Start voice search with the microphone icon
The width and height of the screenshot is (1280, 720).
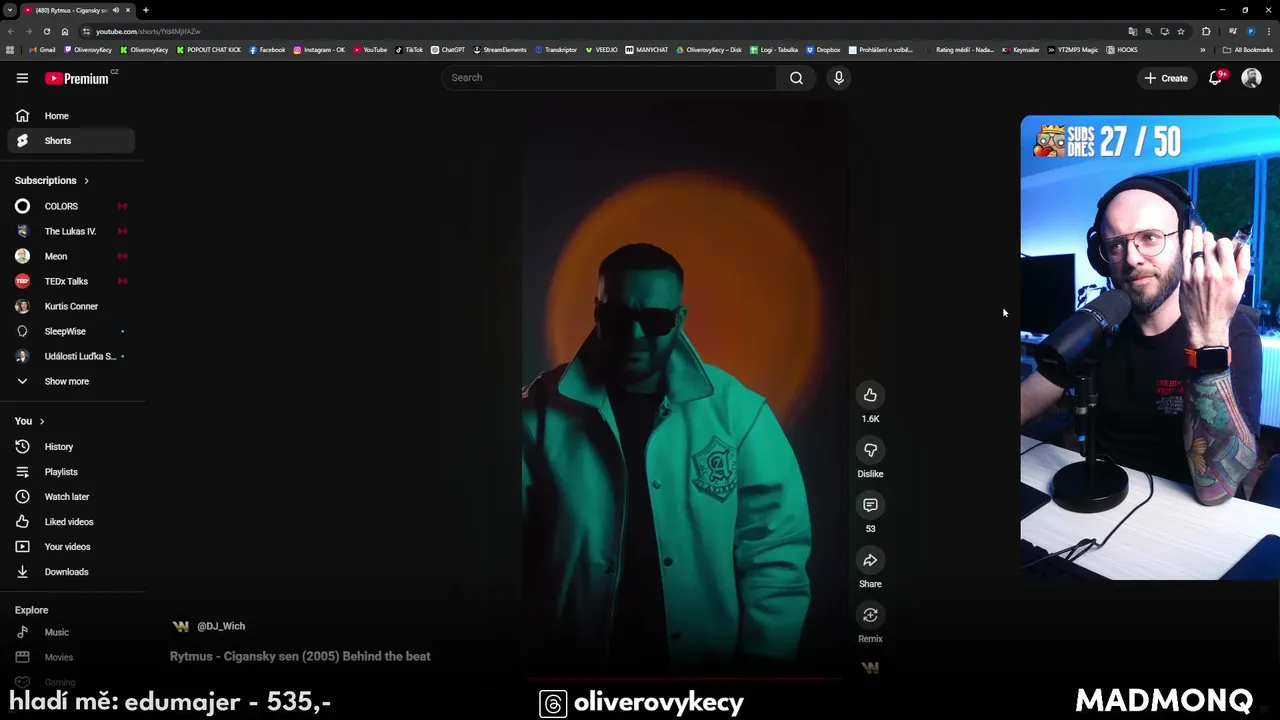[839, 78]
